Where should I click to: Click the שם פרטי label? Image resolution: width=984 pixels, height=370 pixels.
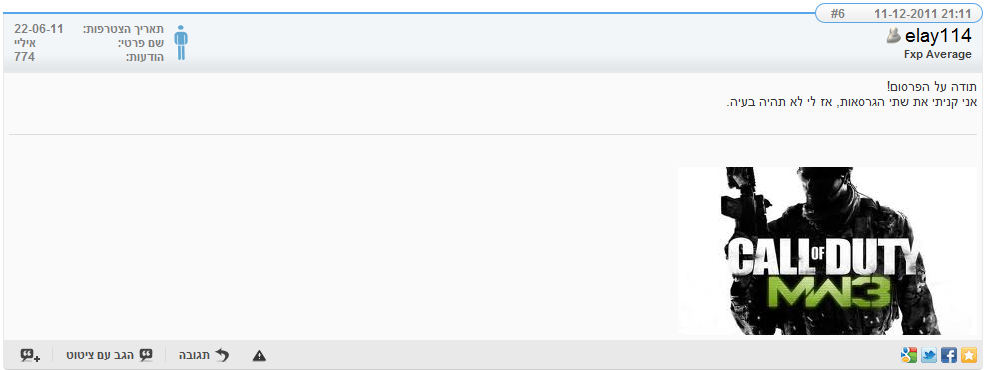[x=141, y=43]
